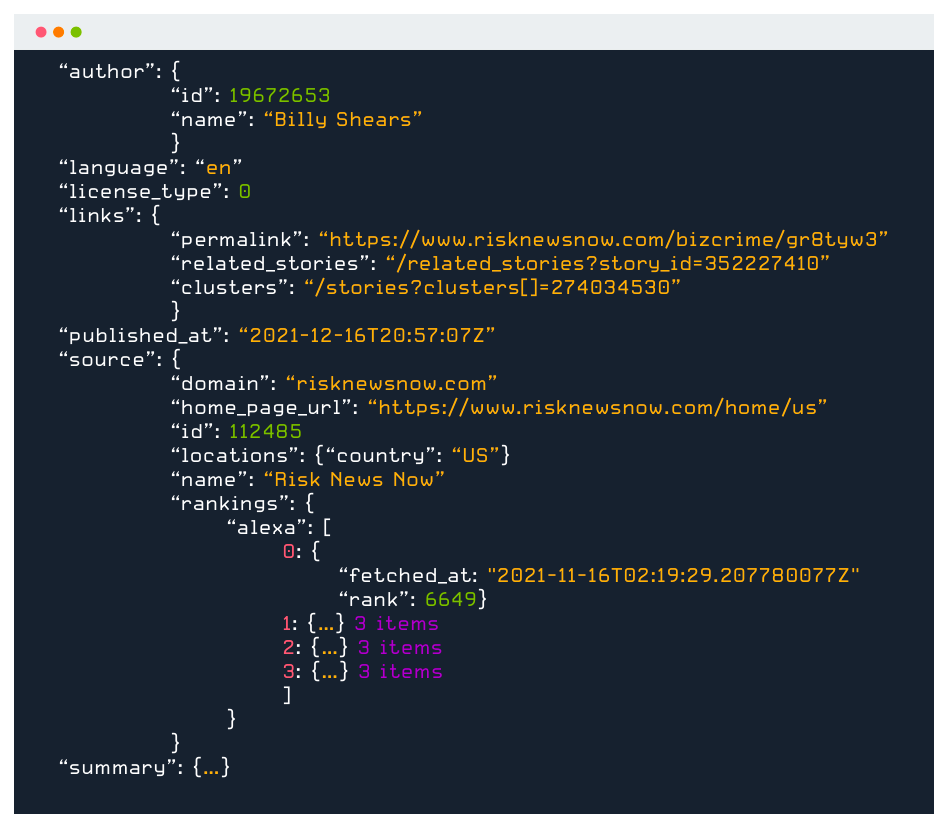The width and height of the screenshot is (946, 826).
Task: Expand the collapsed "summary" {...} object
Action: (211, 767)
